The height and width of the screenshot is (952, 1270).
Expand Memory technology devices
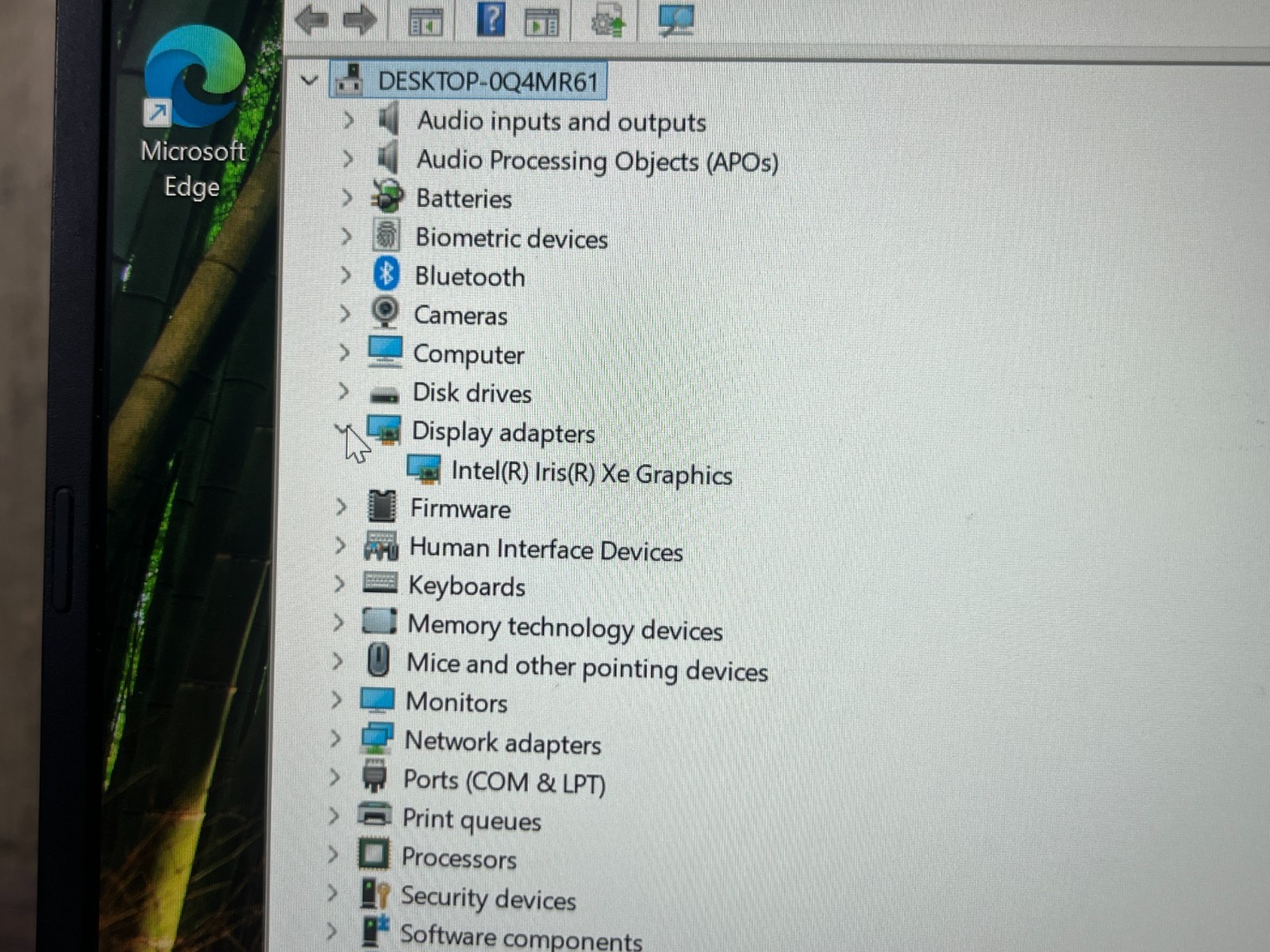coord(339,622)
